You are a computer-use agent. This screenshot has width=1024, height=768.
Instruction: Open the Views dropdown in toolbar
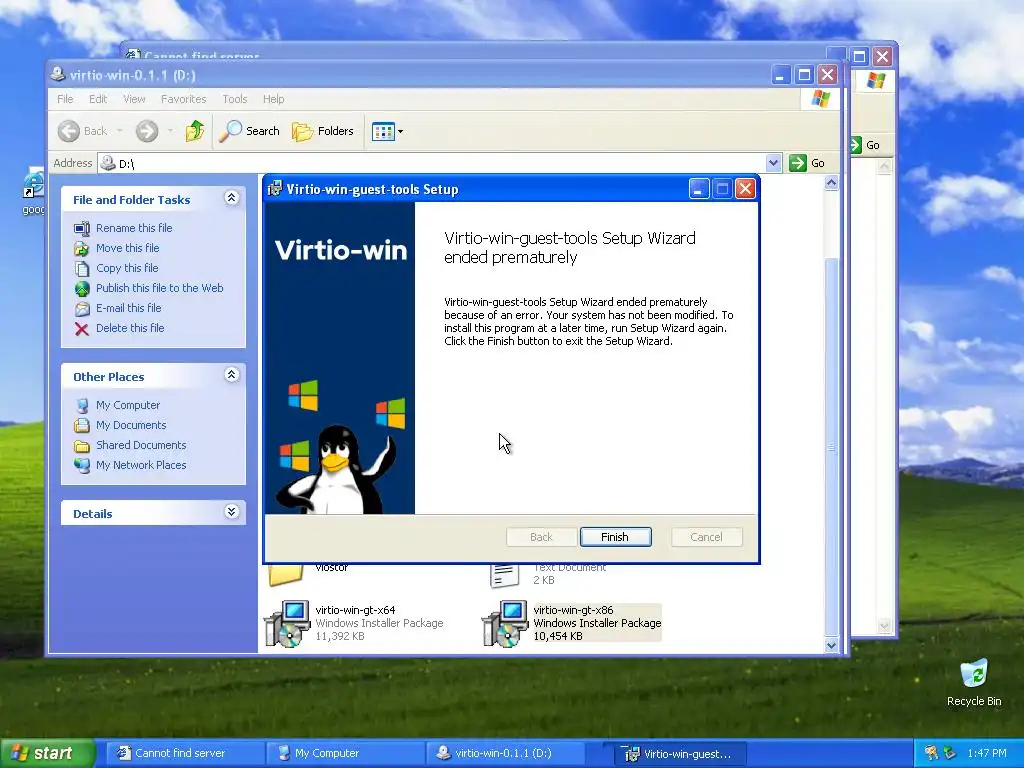pos(387,131)
